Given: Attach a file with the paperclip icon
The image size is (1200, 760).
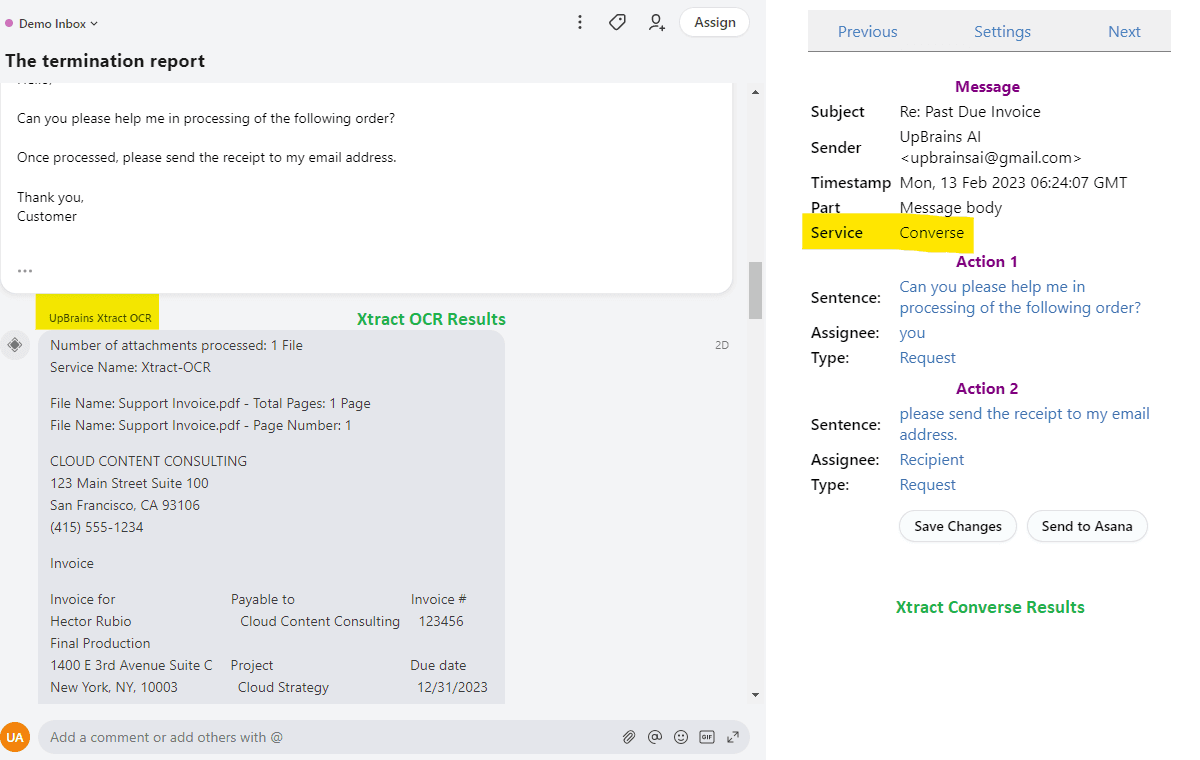Looking at the screenshot, I should pyautogui.click(x=629, y=737).
